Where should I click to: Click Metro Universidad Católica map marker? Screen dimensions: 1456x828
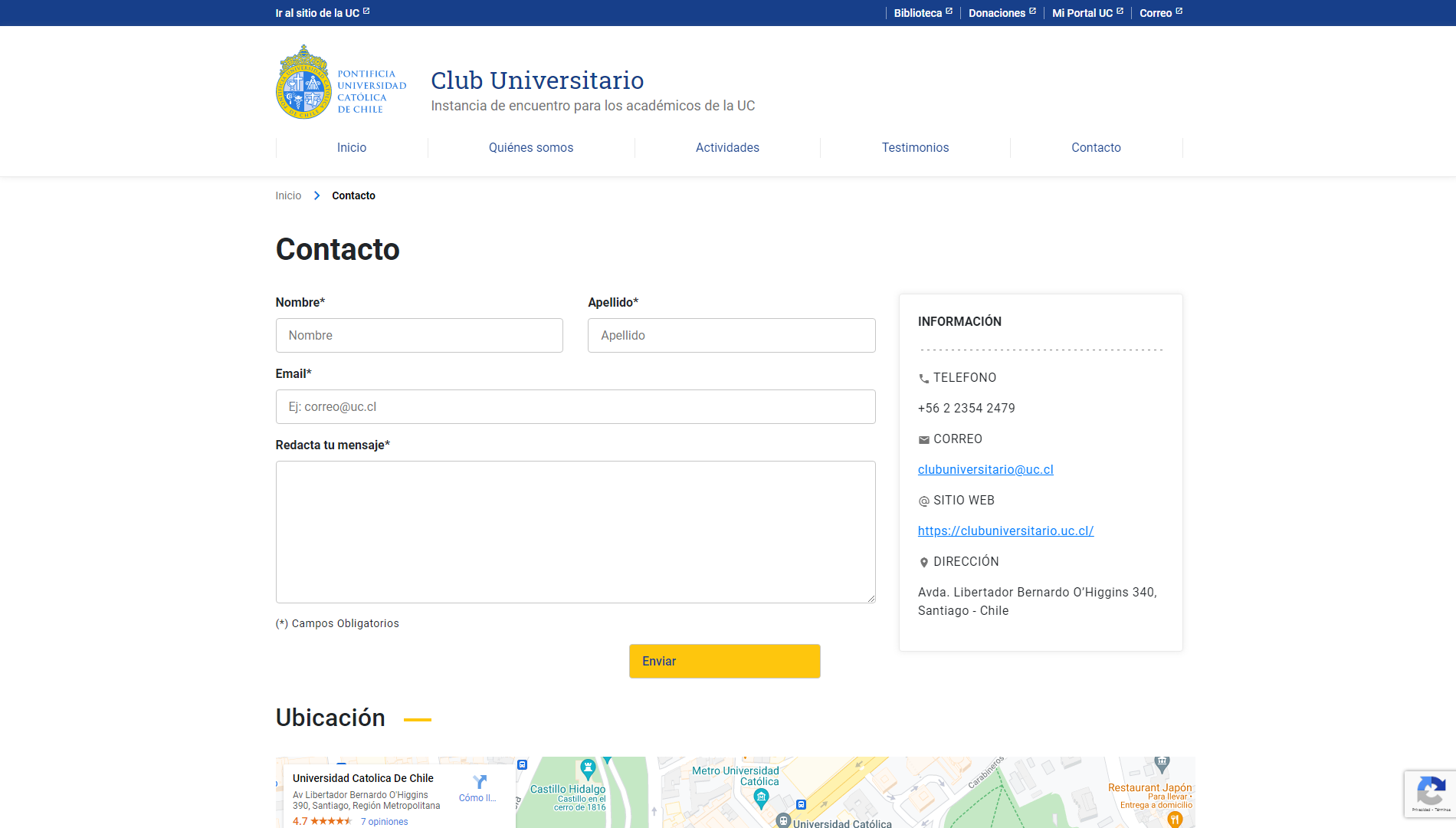[x=761, y=799]
